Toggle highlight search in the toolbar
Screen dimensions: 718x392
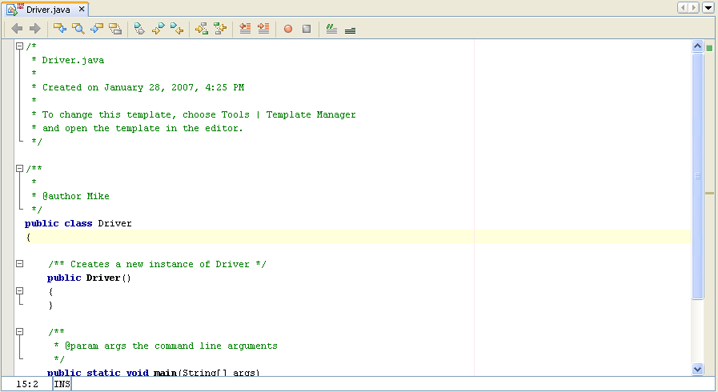coord(115,29)
